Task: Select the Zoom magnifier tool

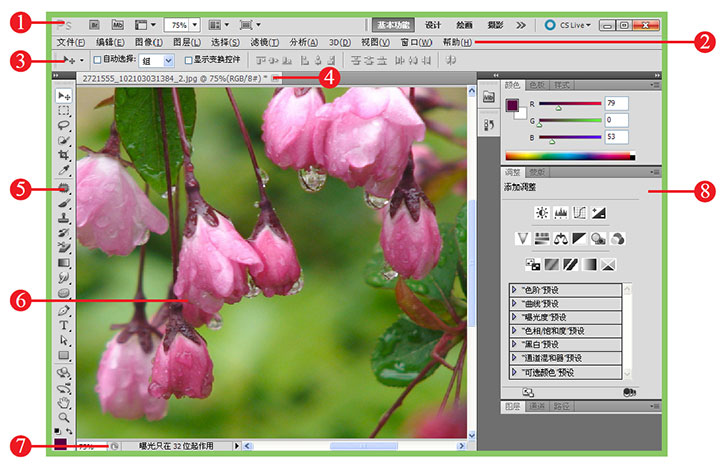Action: (64, 416)
